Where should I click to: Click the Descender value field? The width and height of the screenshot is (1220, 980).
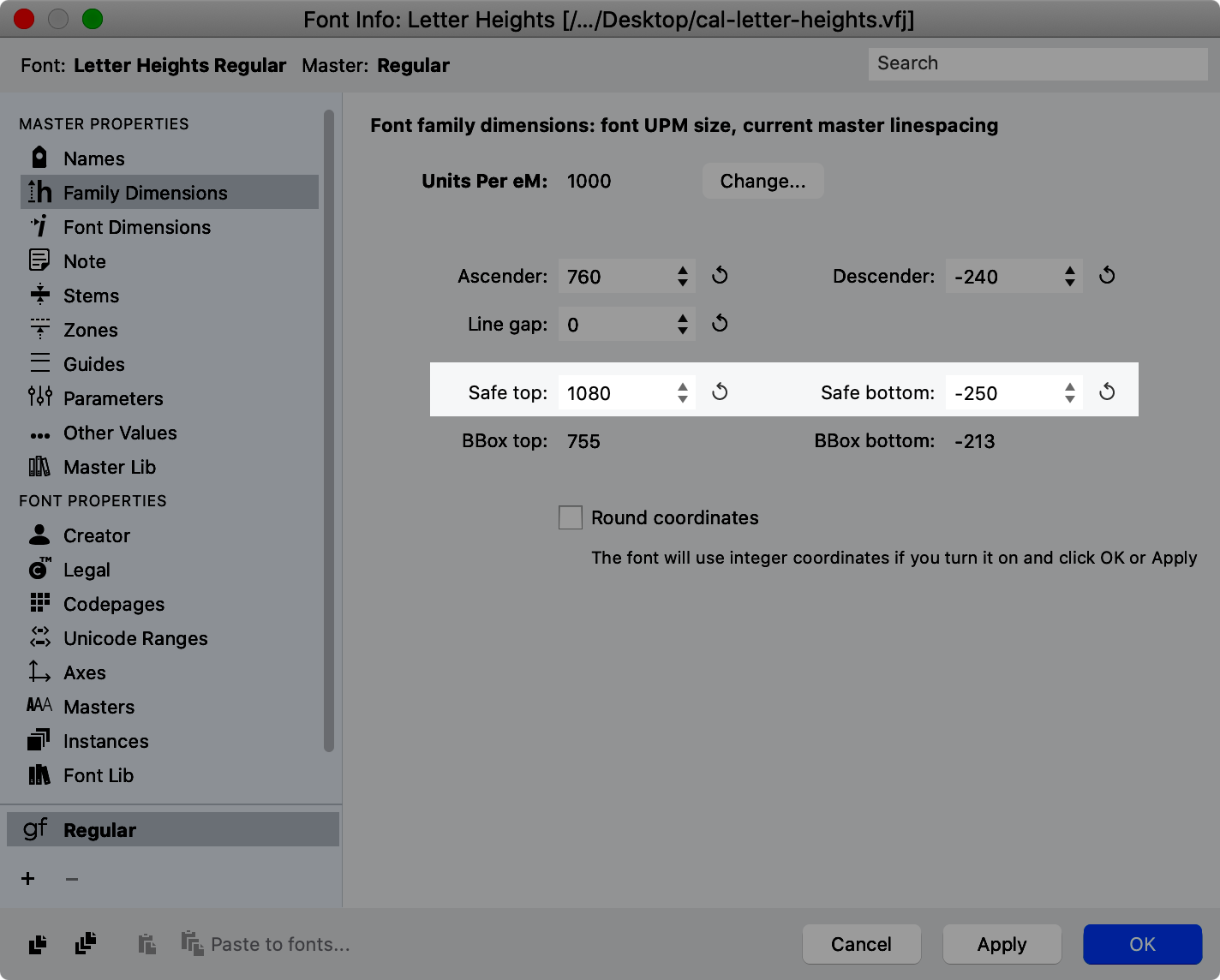(x=1014, y=276)
